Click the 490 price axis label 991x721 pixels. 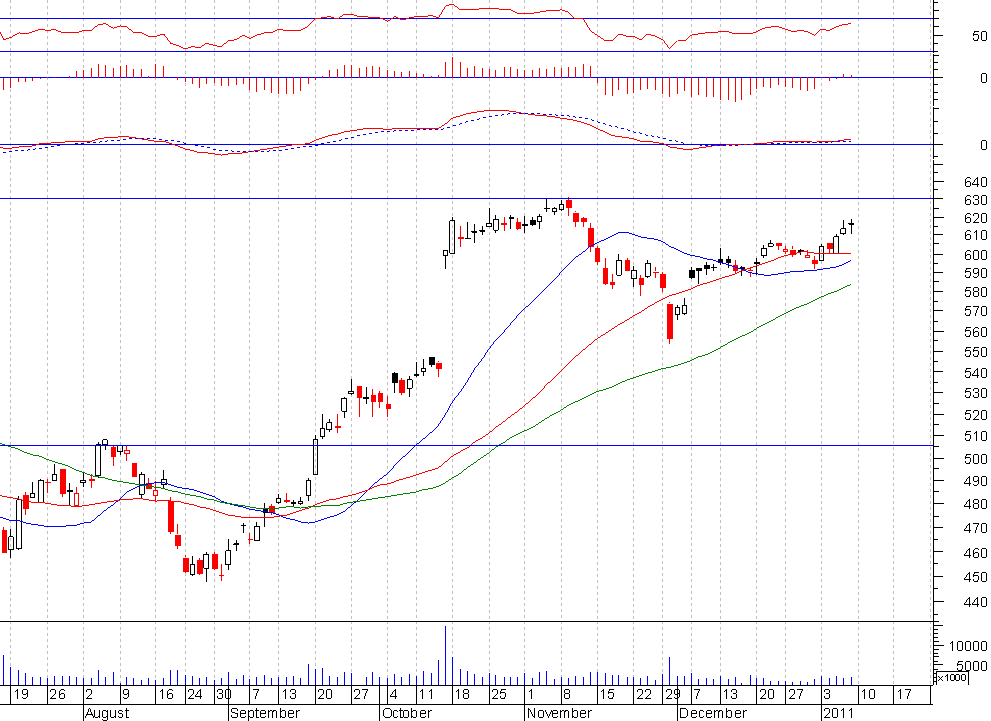975,481
